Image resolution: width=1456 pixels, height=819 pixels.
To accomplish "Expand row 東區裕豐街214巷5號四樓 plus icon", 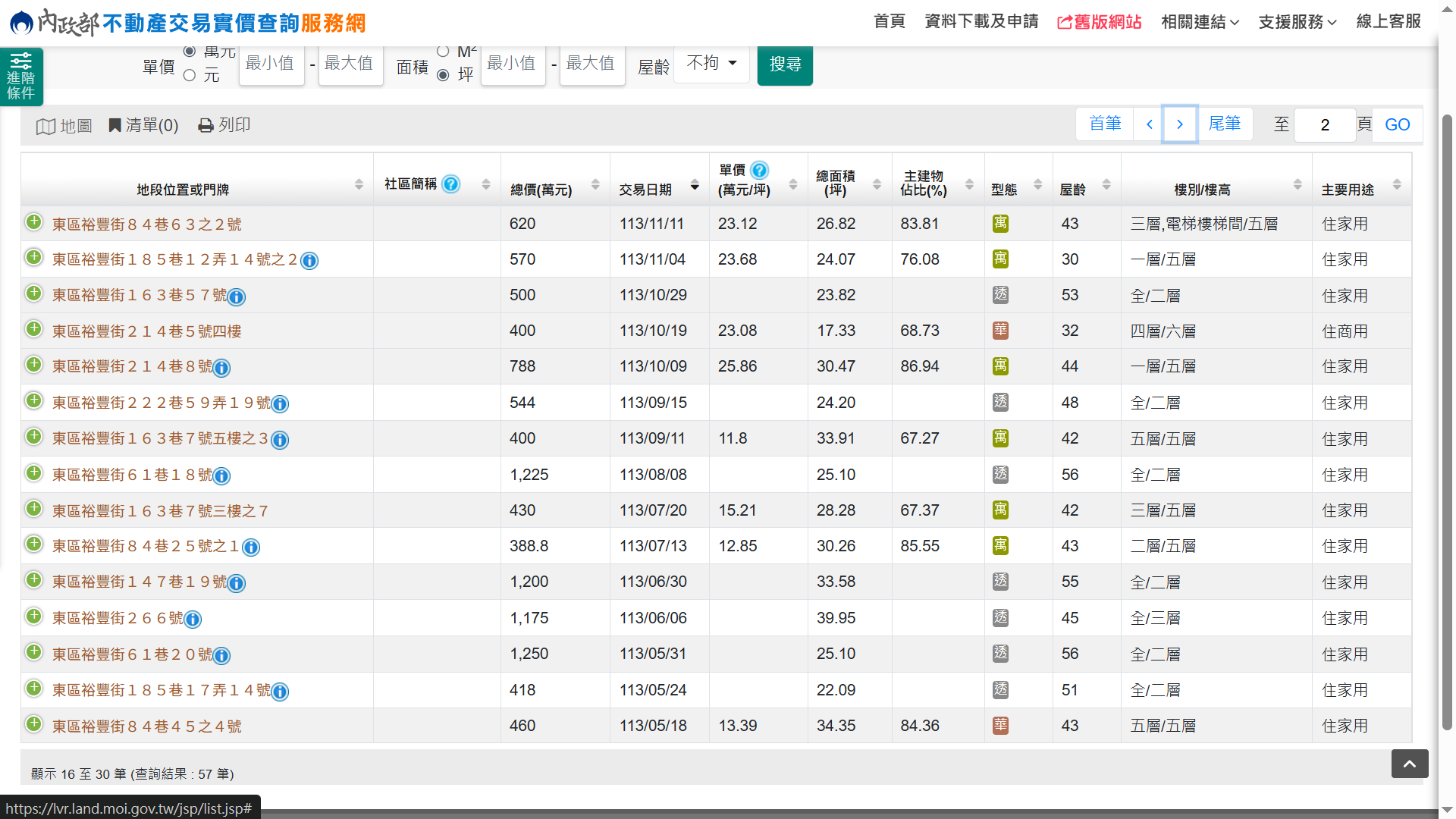I will pyautogui.click(x=34, y=329).
